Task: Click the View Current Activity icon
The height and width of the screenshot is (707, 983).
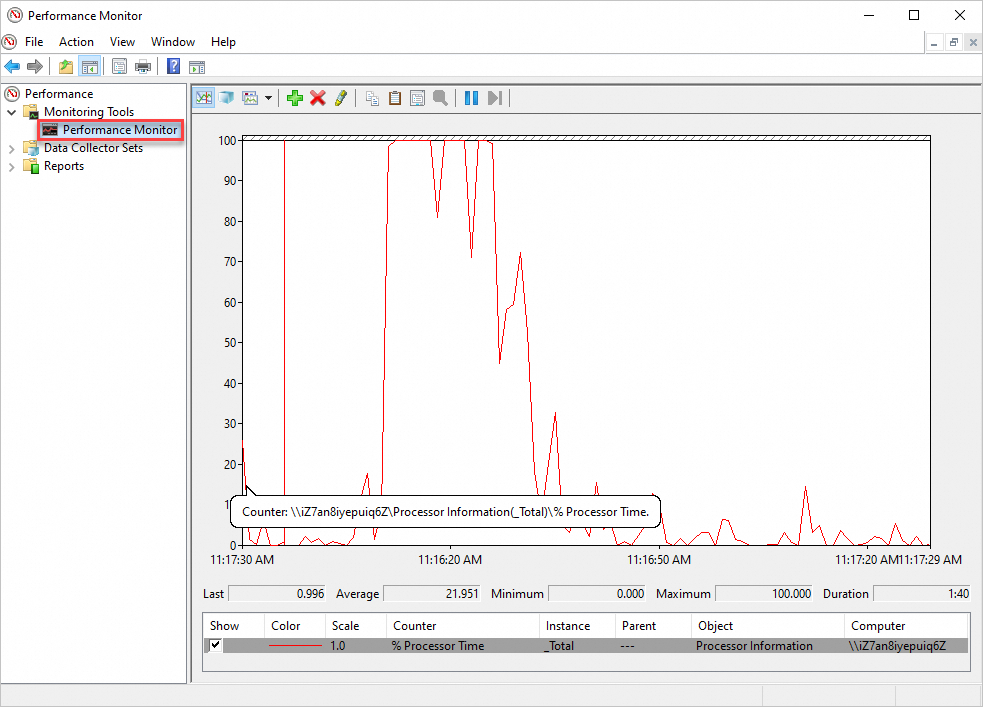Action: pyautogui.click(x=204, y=98)
